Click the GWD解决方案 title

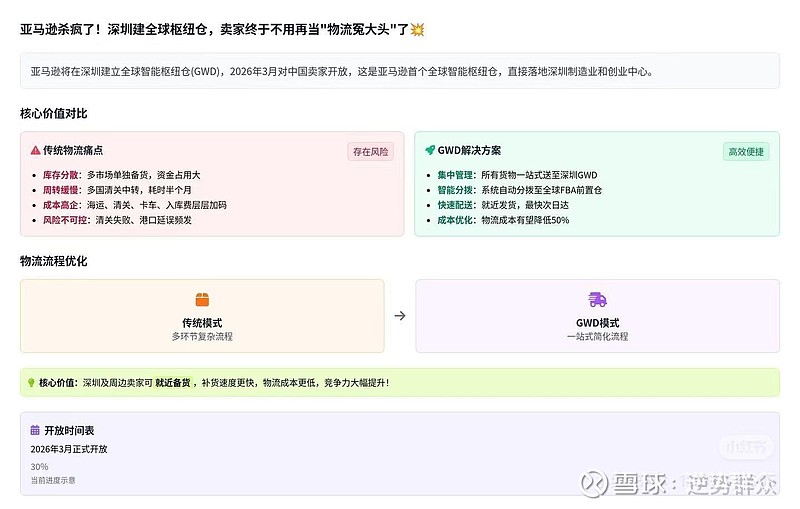tap(469, 150)
